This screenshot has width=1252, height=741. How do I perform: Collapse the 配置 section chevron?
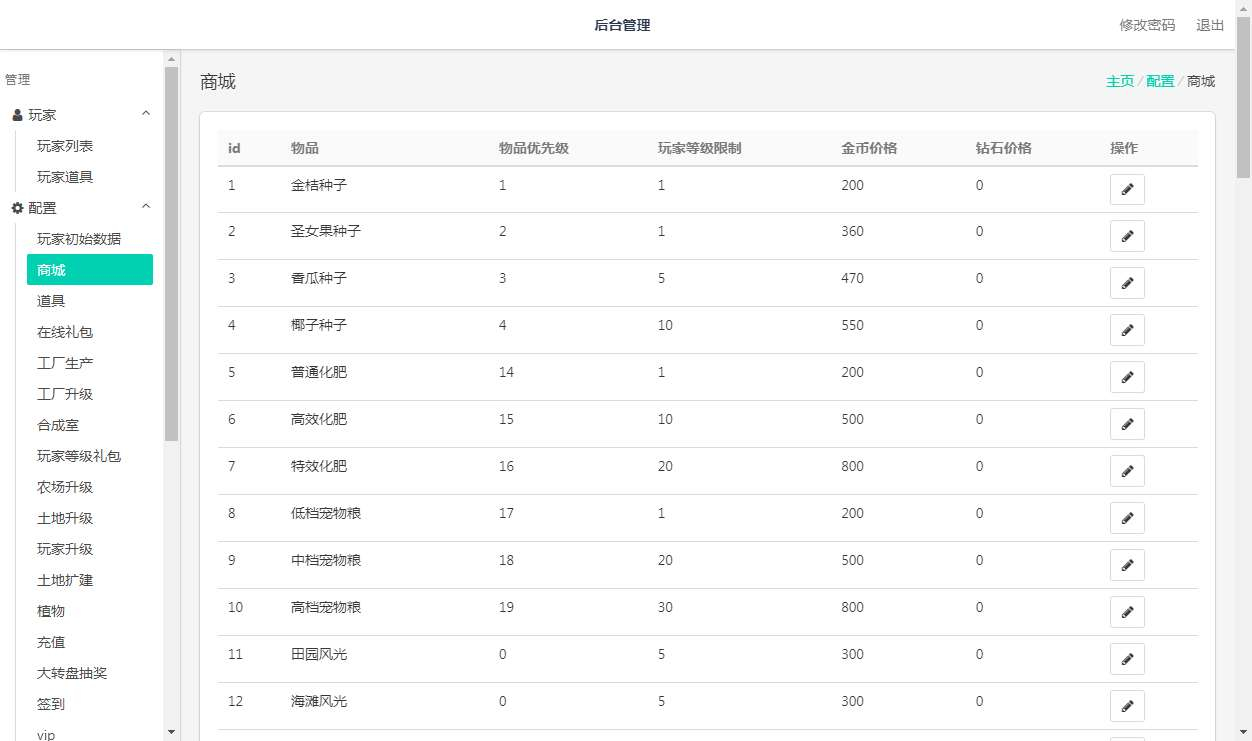tap(146, 207)
